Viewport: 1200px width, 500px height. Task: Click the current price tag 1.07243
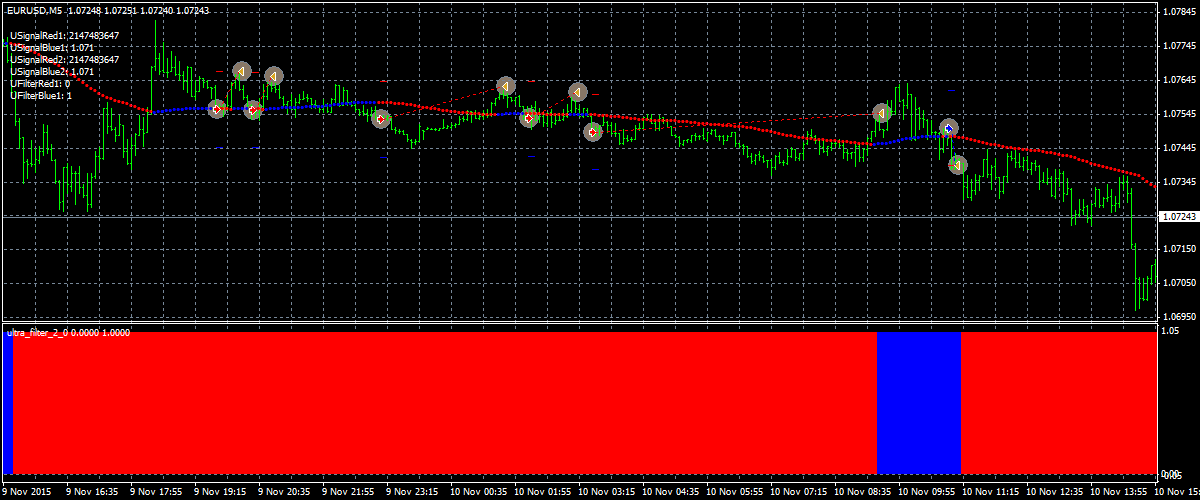pyautogui.click(x=1178, y=217)
